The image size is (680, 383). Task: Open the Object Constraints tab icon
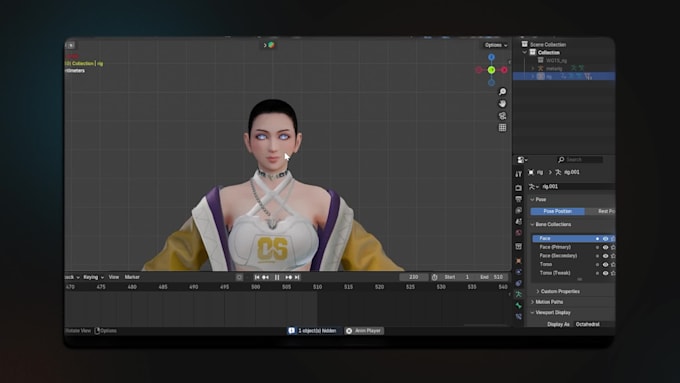pos(519,283)
